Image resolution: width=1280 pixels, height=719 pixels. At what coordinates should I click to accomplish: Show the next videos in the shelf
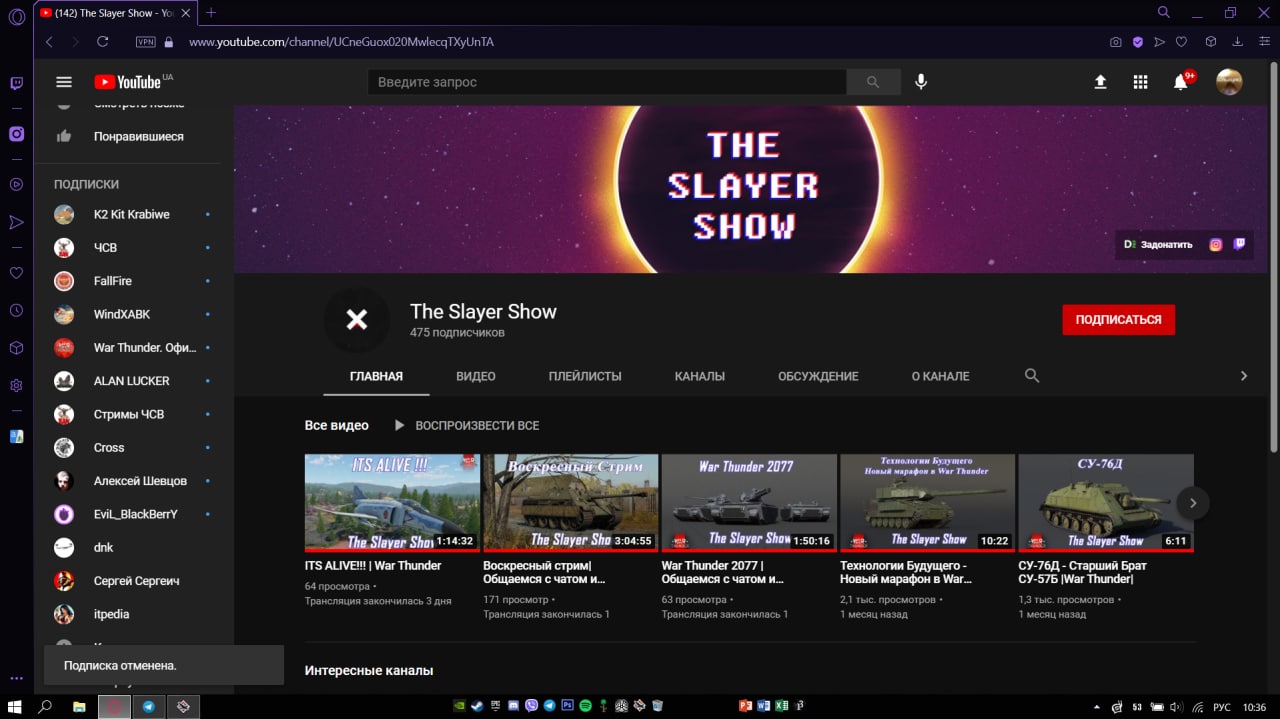[1192, 503]
